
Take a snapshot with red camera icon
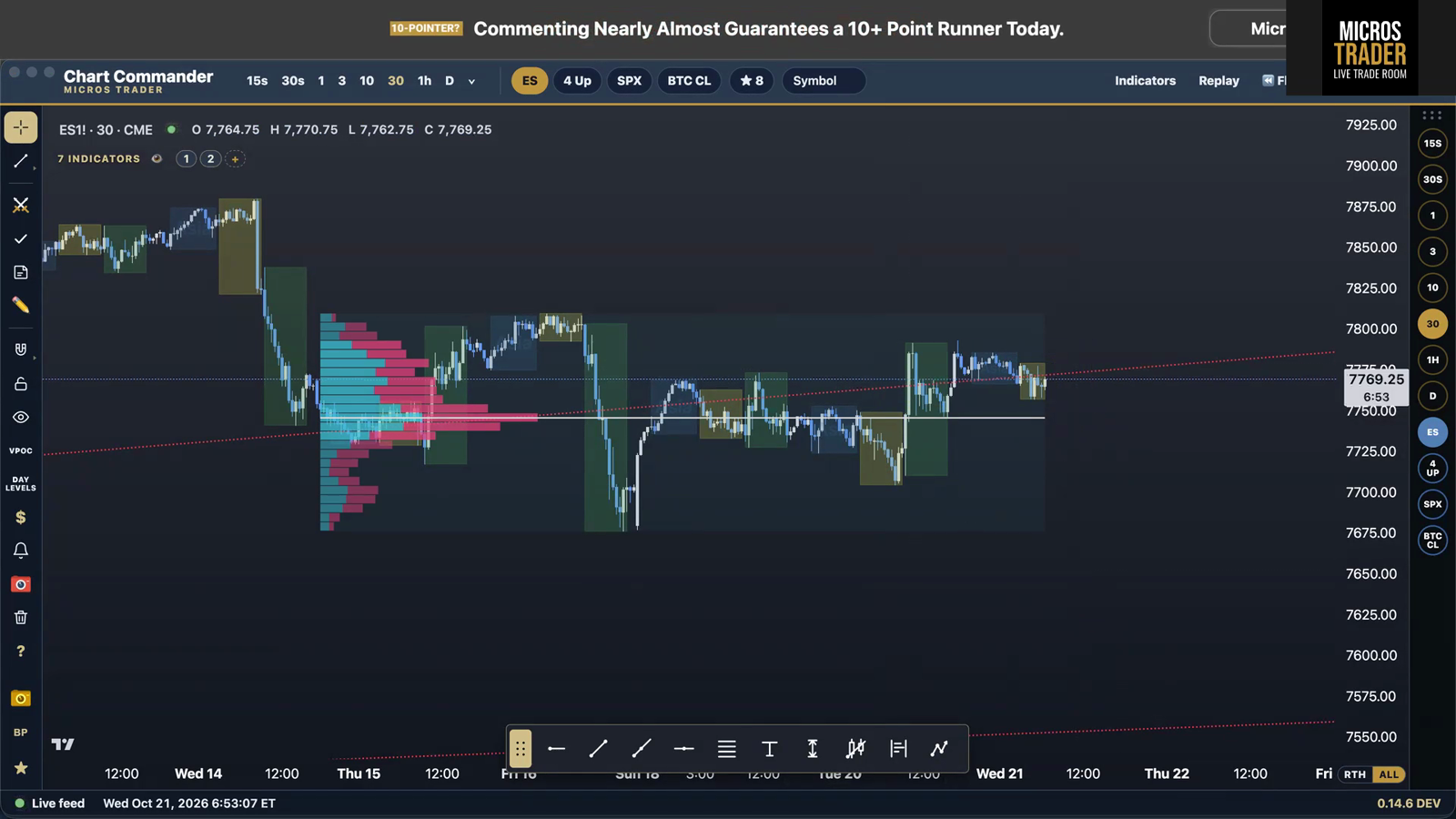pyautogui.click(x=21, y=584)
